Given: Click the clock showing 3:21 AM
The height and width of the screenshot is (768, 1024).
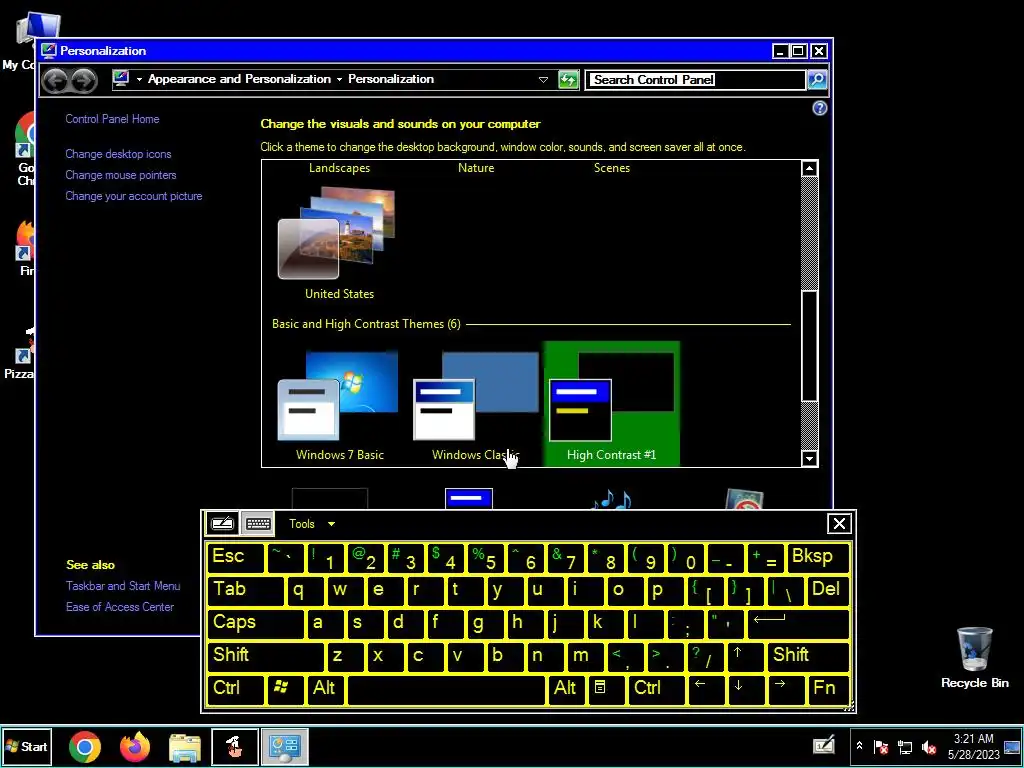Looking at the screenshot, I should coord(973,739).
